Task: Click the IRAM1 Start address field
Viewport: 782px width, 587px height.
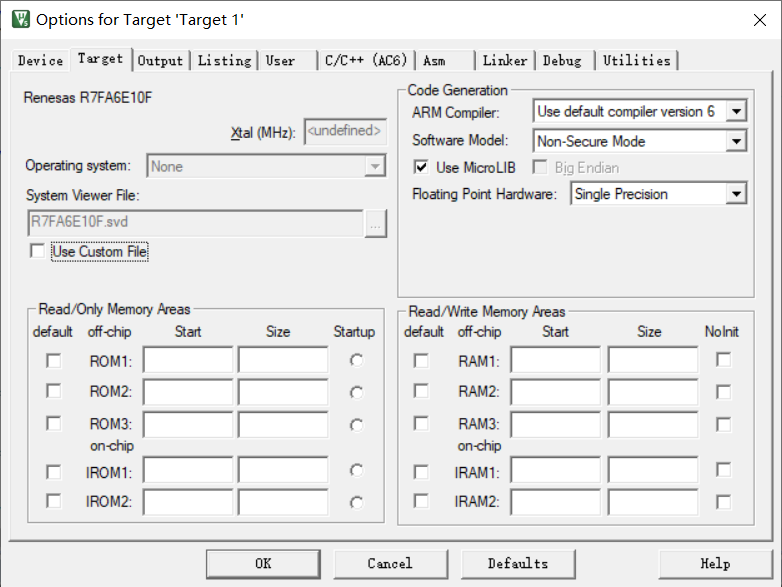Action: [556, 470]
